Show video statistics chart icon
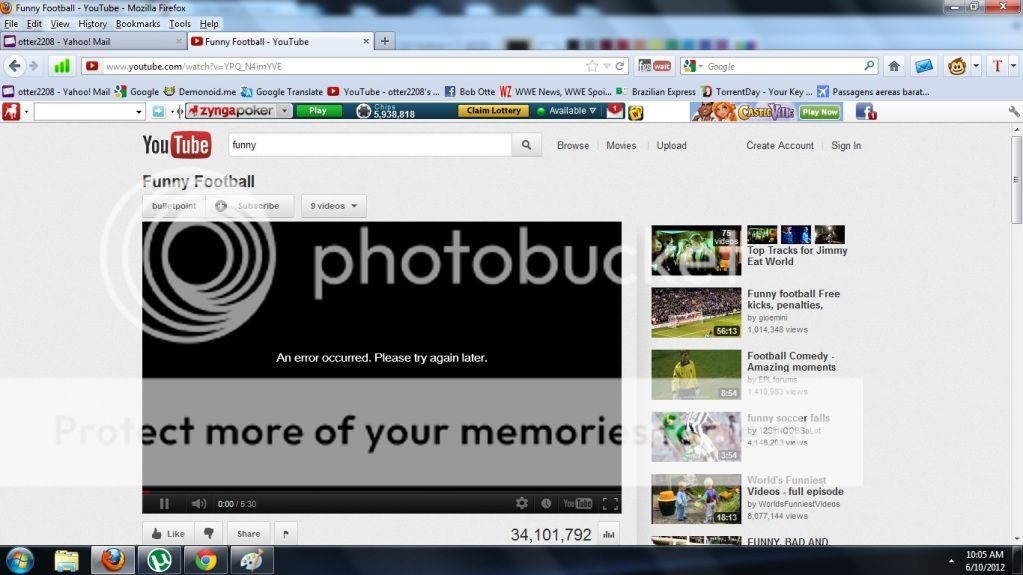 coord(608,534)
